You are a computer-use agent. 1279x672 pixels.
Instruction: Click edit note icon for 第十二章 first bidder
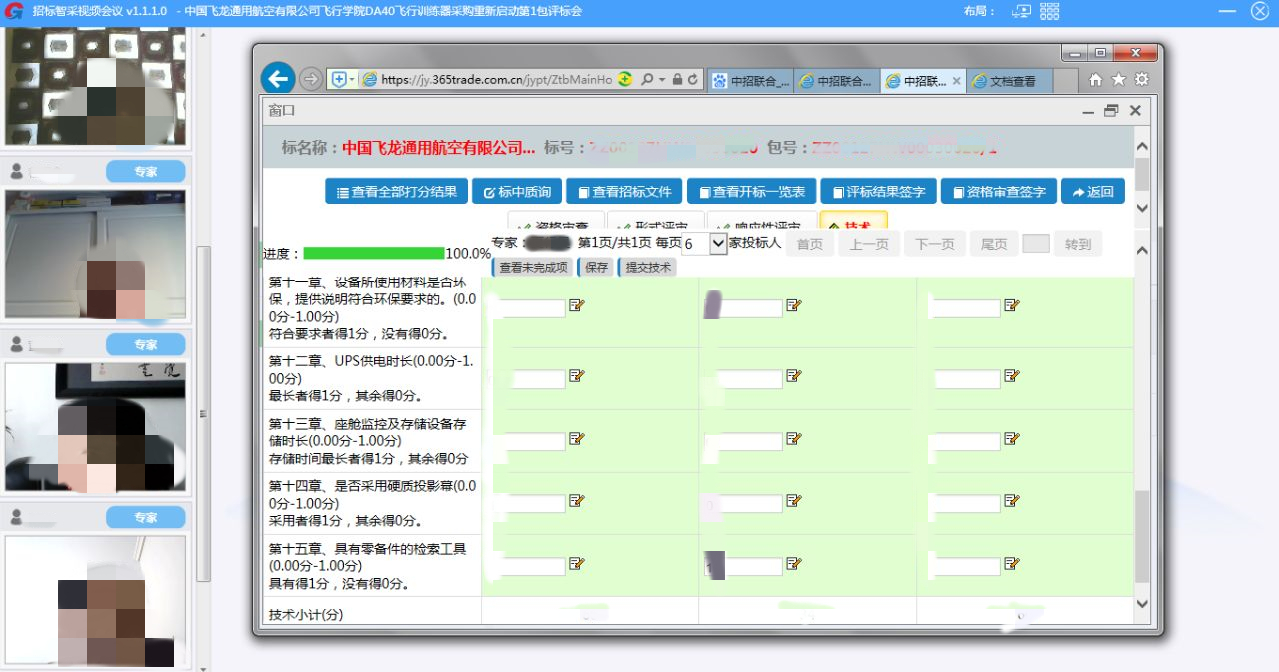click(576, 376)
